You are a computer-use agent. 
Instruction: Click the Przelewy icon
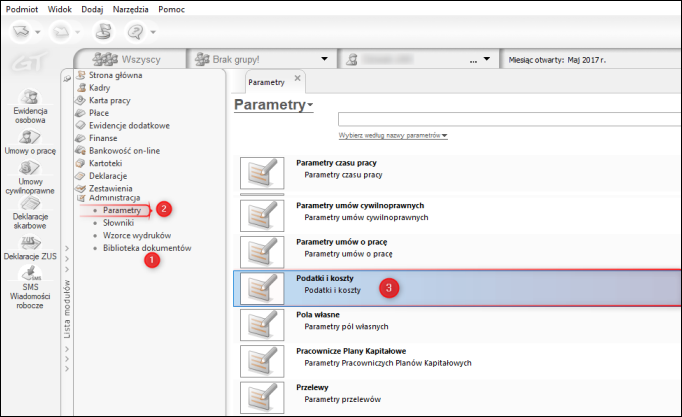262,398
